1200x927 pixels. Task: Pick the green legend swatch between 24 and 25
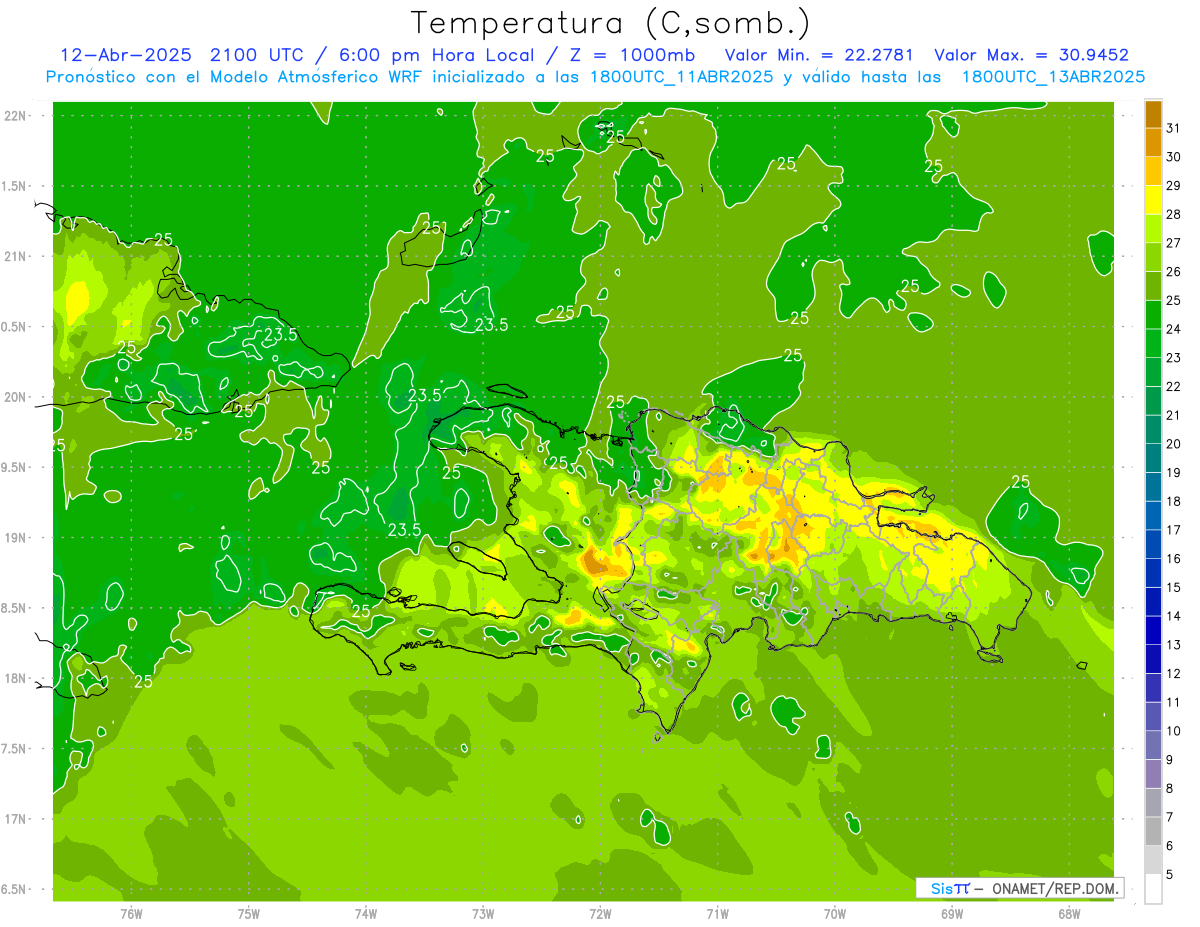1153,315
